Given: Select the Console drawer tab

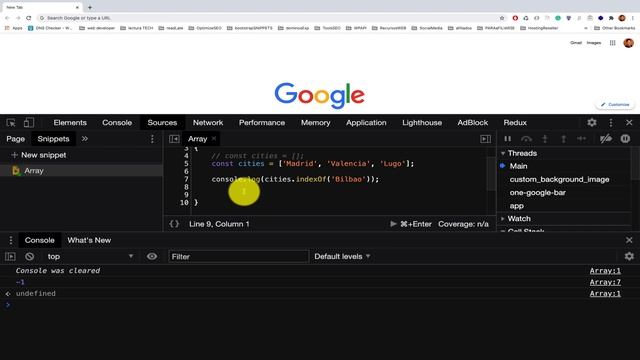Looking at the screenshot, I should (40, 240).
